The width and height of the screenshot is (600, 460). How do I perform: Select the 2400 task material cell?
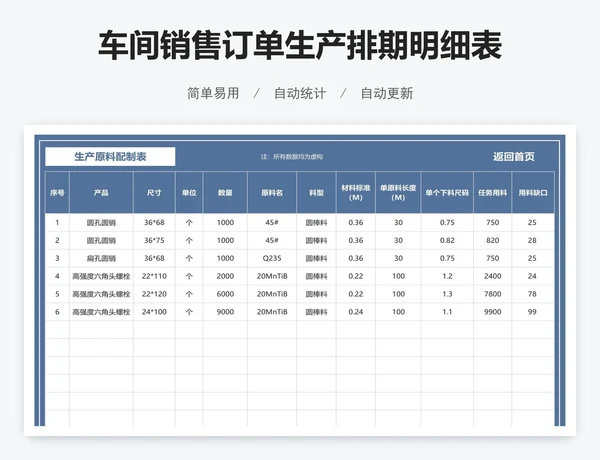point(492,276)
